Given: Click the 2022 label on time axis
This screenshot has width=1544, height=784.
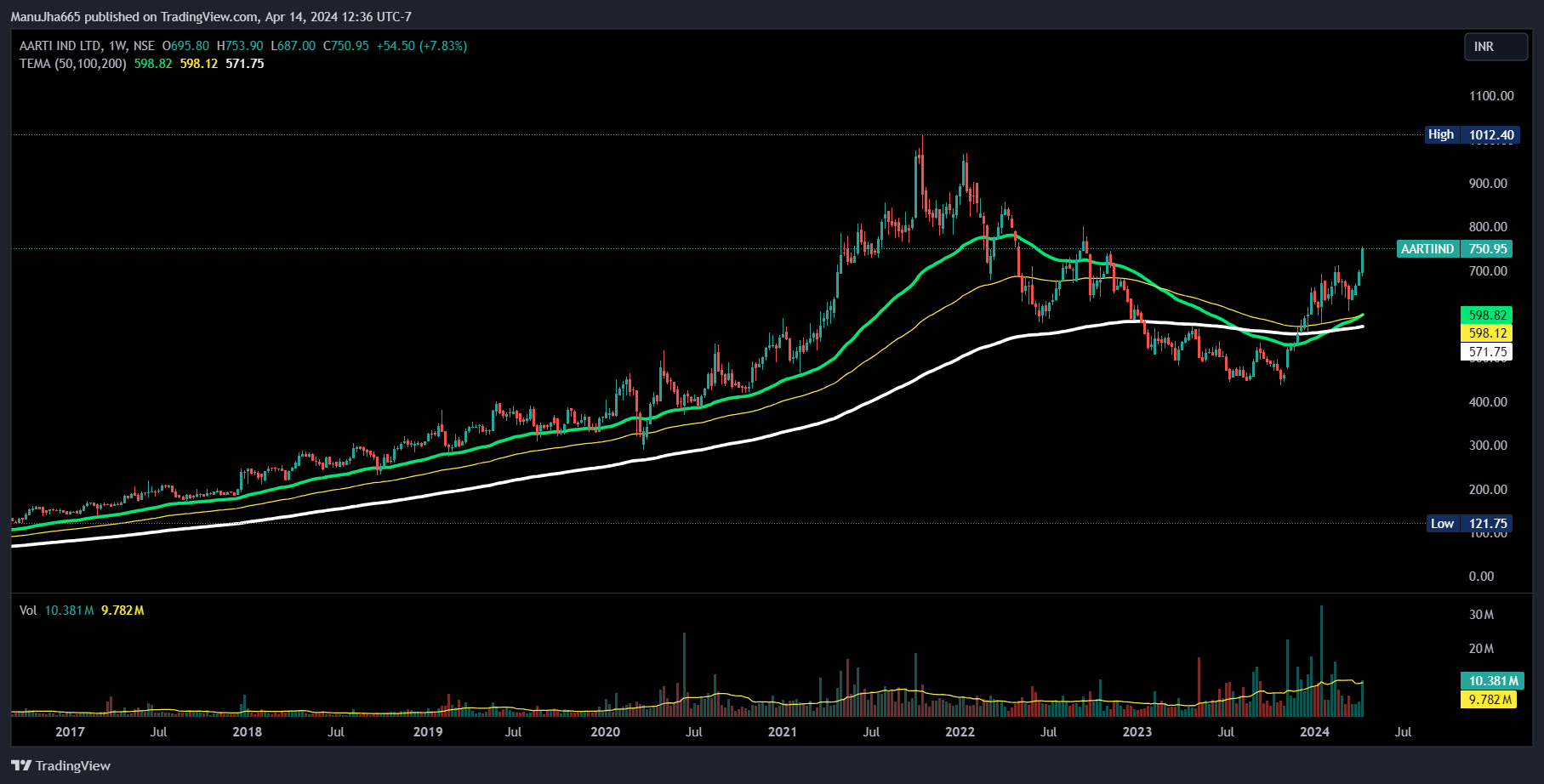Looking at the screenshot, I should (960, 732).
